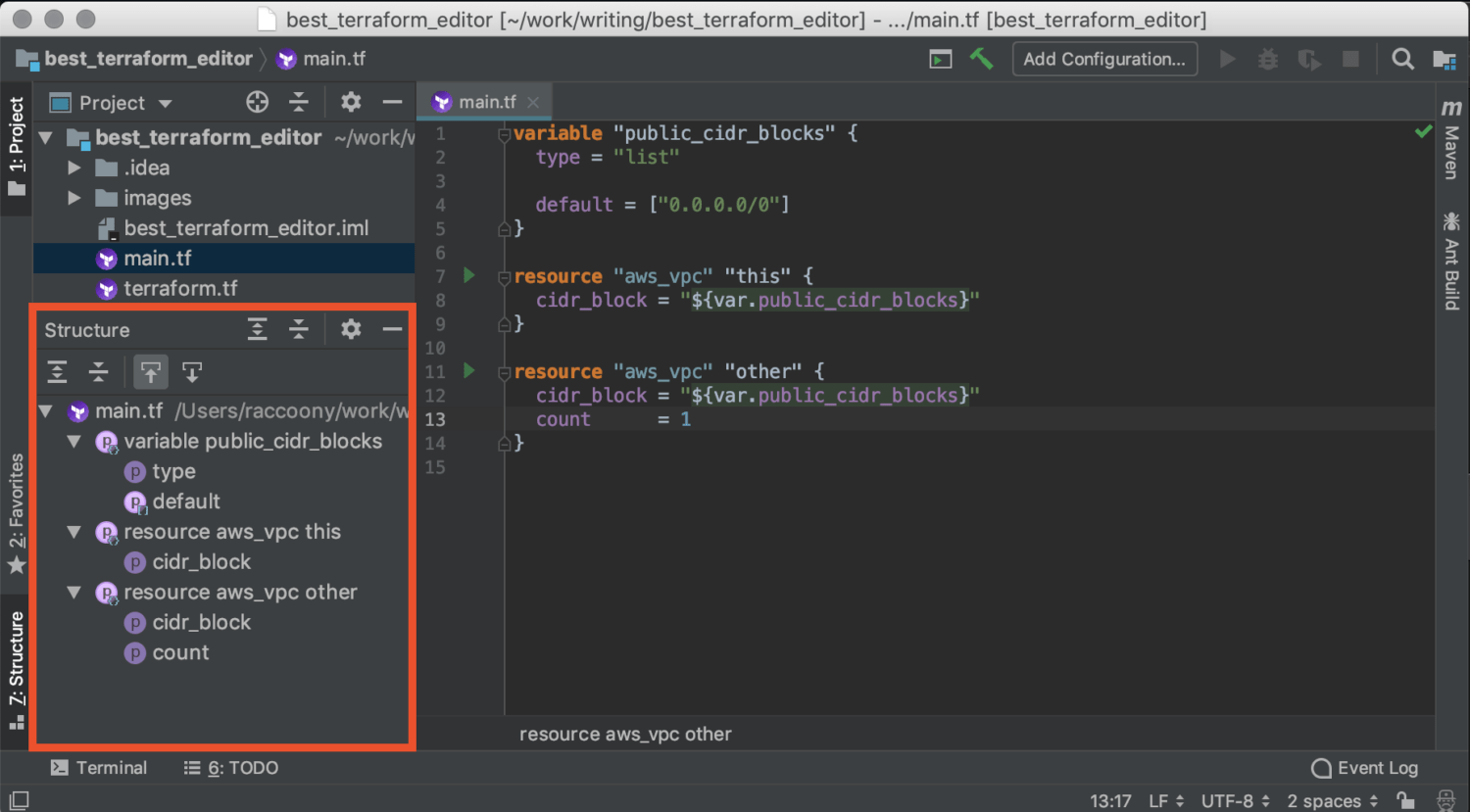Click the Debug bug icon in top toolbar

coord(1268,59)
